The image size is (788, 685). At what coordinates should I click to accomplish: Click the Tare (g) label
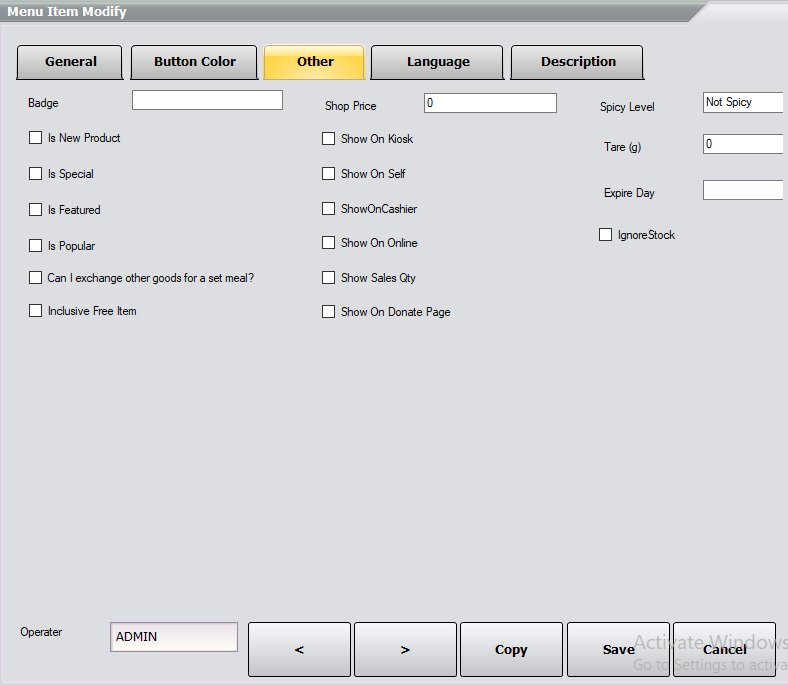(x=623, y=147)
